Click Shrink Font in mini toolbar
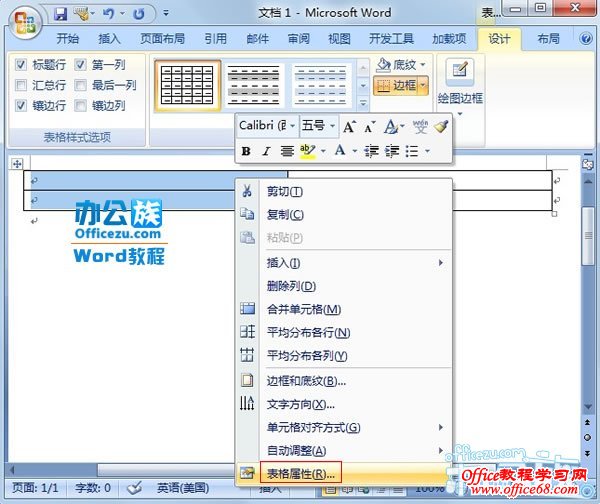The height and width of the screenshot is (504, 600). (x=369, y=127)
